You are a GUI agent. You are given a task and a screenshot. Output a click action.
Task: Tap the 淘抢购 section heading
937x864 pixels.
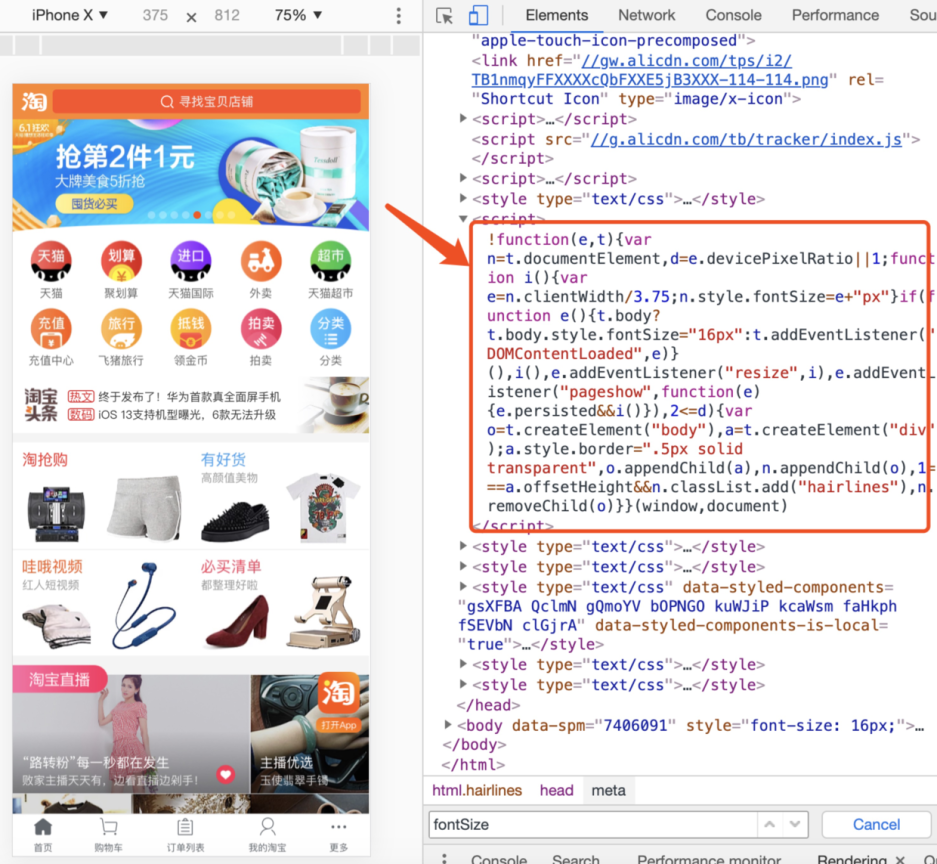pos(45,459)
